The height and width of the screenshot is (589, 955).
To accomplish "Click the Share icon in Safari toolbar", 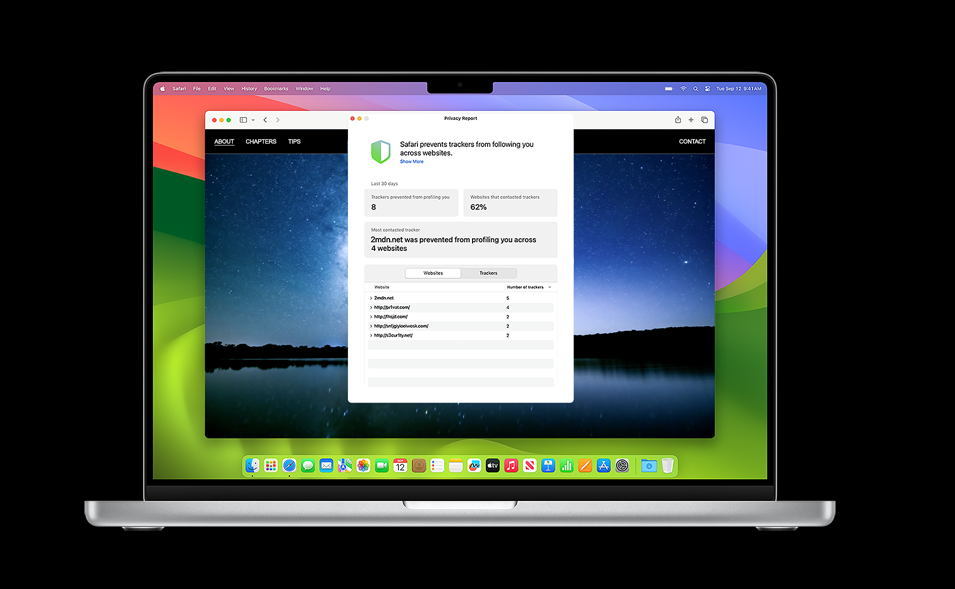I will click(678, 120).
